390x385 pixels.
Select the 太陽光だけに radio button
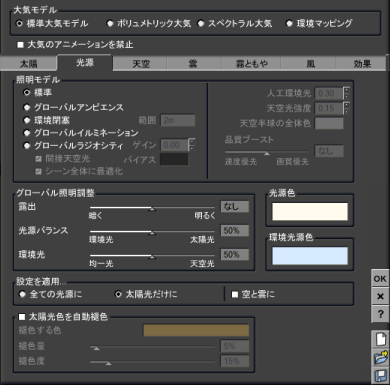(x=118, y=294)
